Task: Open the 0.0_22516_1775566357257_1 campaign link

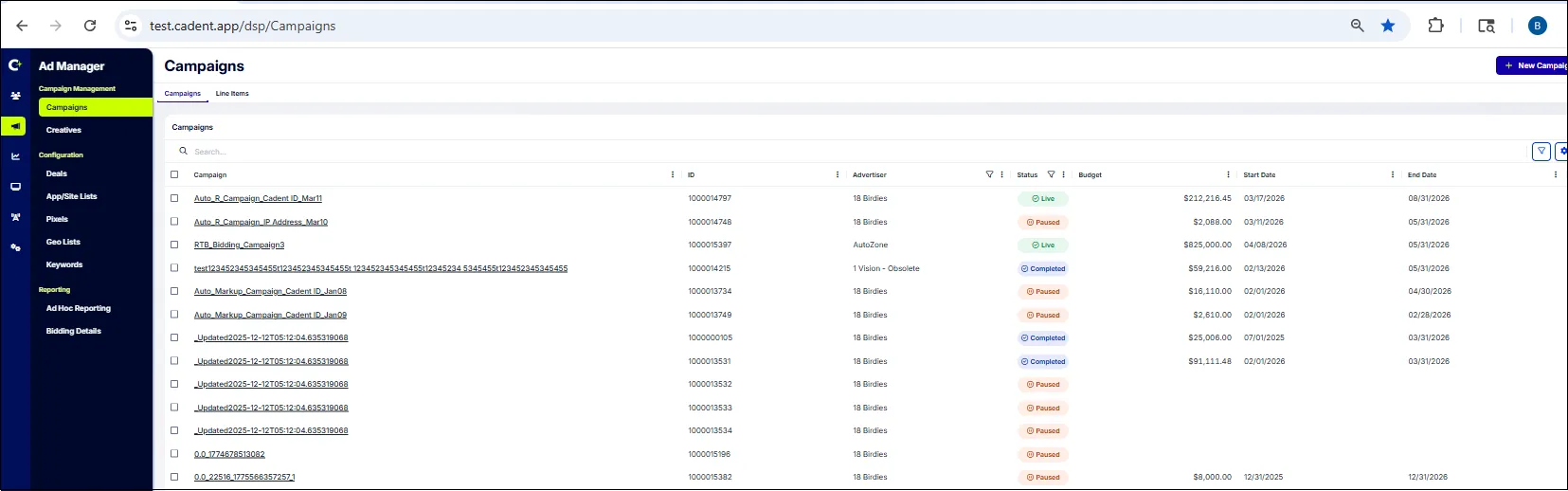Action: [x=244, y=477]
